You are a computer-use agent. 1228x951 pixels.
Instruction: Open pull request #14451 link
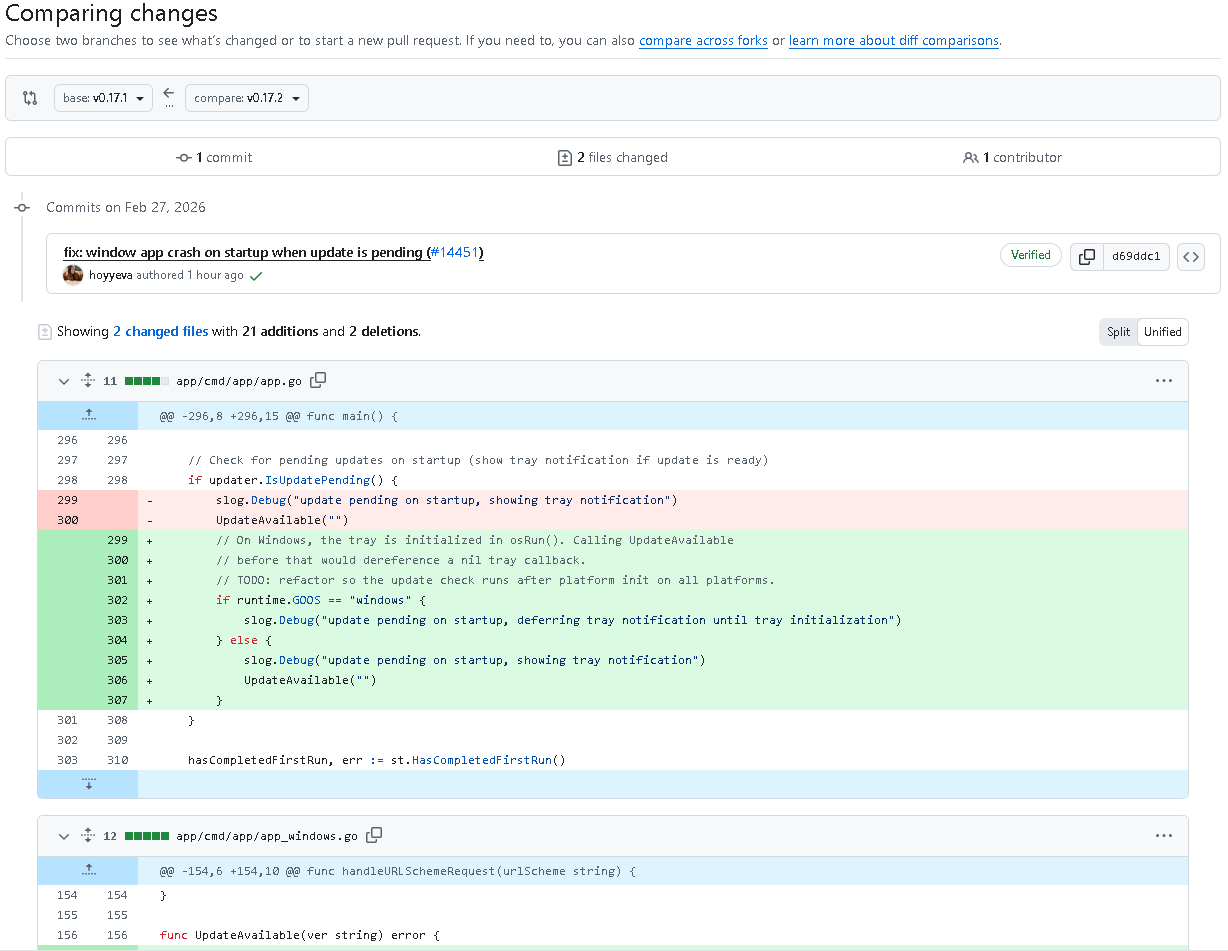(x=456, y=253)
